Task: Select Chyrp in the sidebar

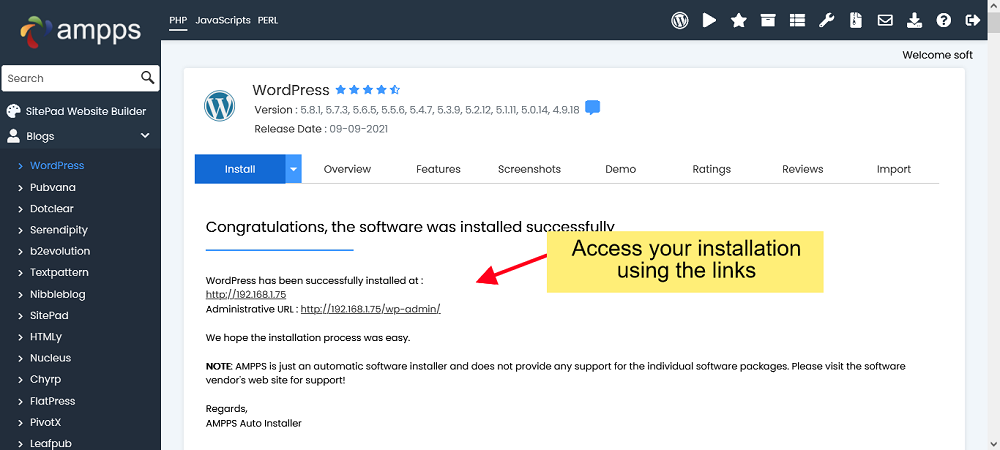Action: 45,379
